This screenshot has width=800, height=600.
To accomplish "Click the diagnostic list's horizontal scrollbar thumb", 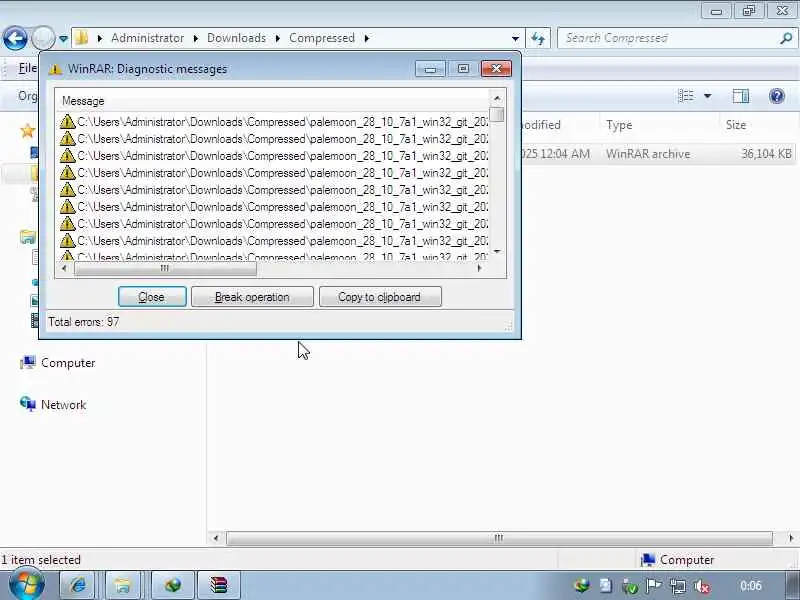I will point(165,268).
